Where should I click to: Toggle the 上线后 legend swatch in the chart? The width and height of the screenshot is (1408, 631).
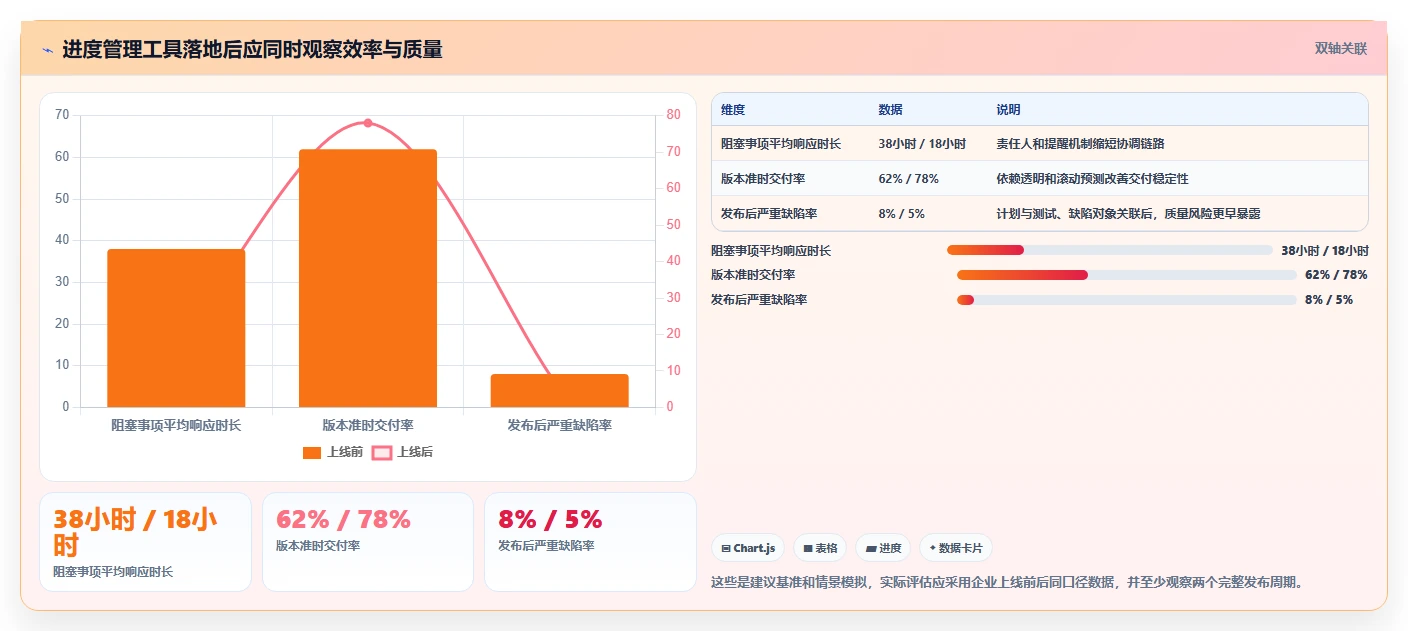click(382, 452)
